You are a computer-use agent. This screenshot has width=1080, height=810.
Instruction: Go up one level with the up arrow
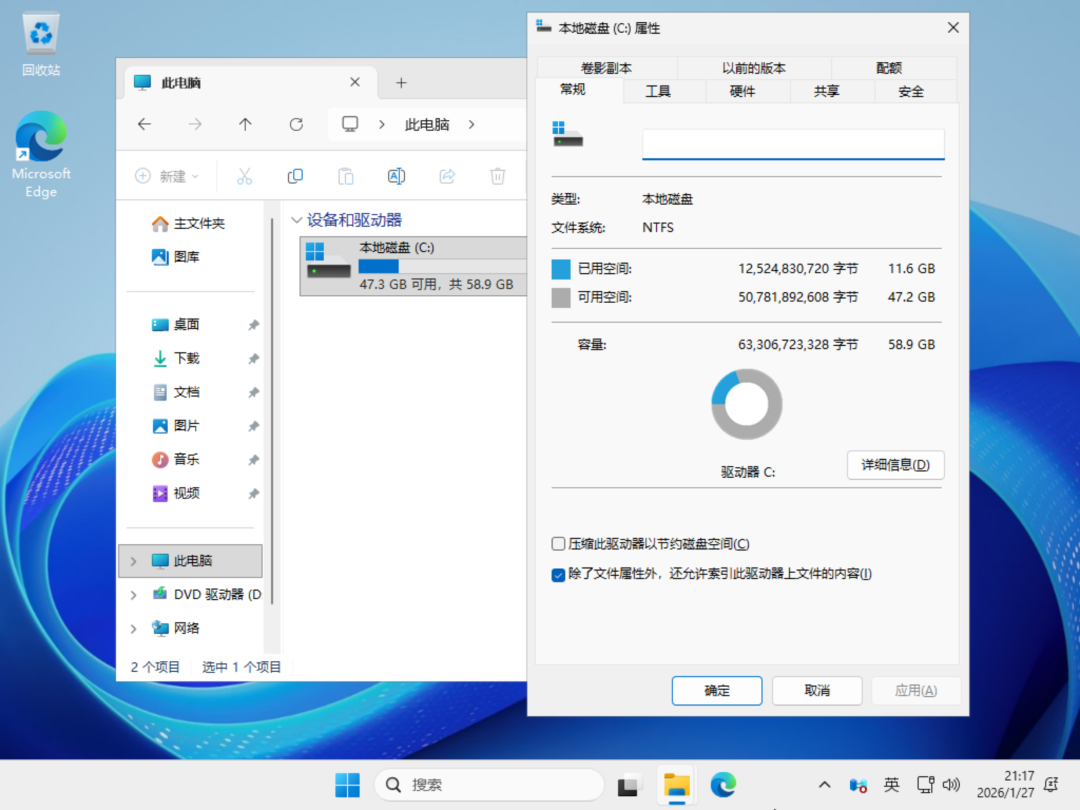[x=245, y=125]
